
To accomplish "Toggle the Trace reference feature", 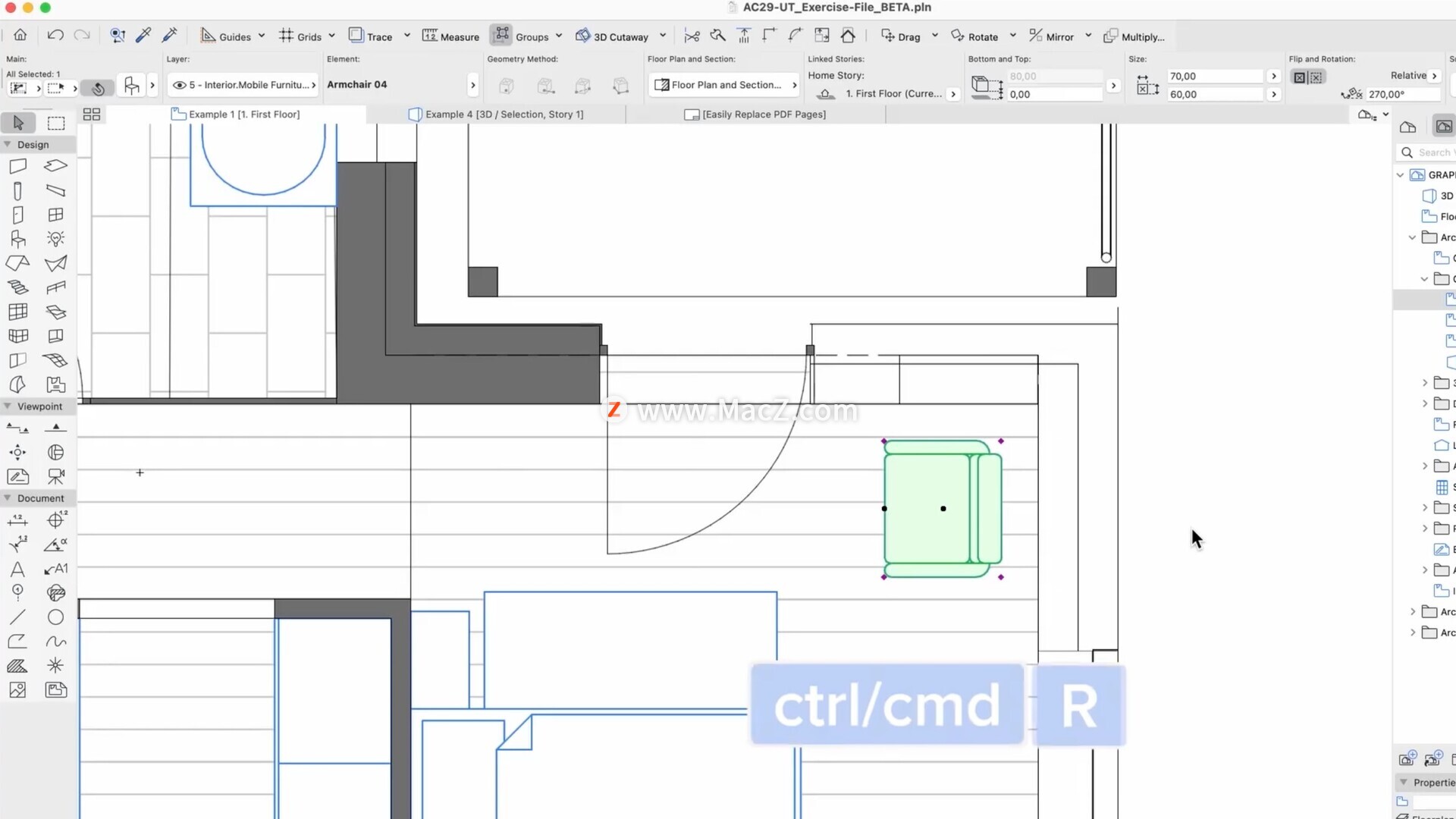I will point(371,36).
